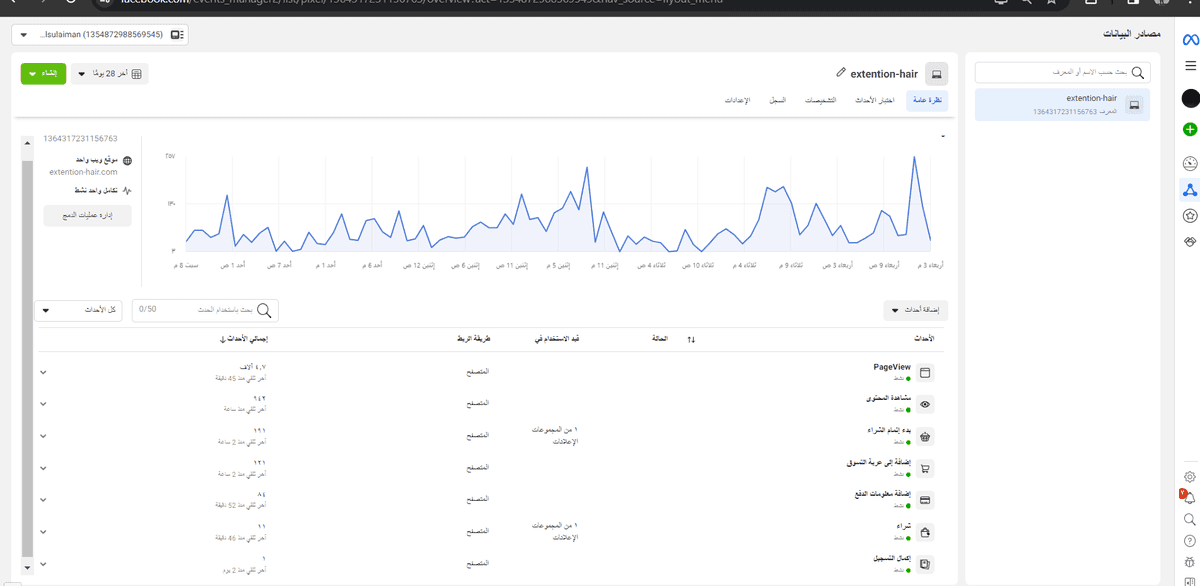Click the pencil edit icon beside extention-hair
This screenshot has width=1200, height=586.
(x=840, y=73)
